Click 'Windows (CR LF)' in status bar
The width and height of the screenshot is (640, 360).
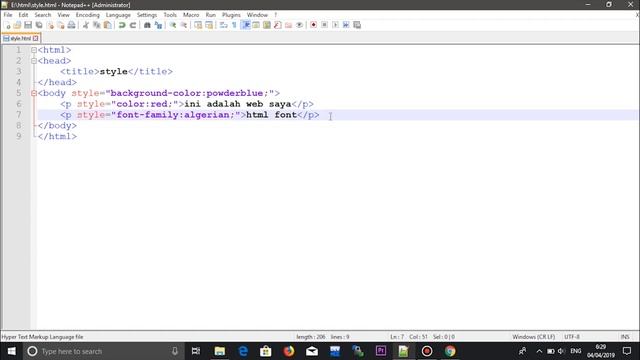point(533,337)
